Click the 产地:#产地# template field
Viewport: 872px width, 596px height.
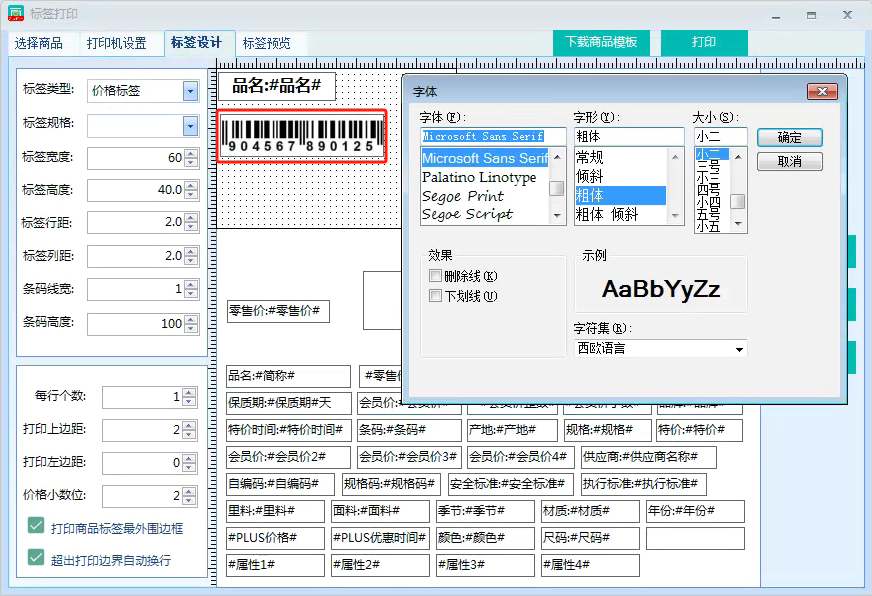512,430
